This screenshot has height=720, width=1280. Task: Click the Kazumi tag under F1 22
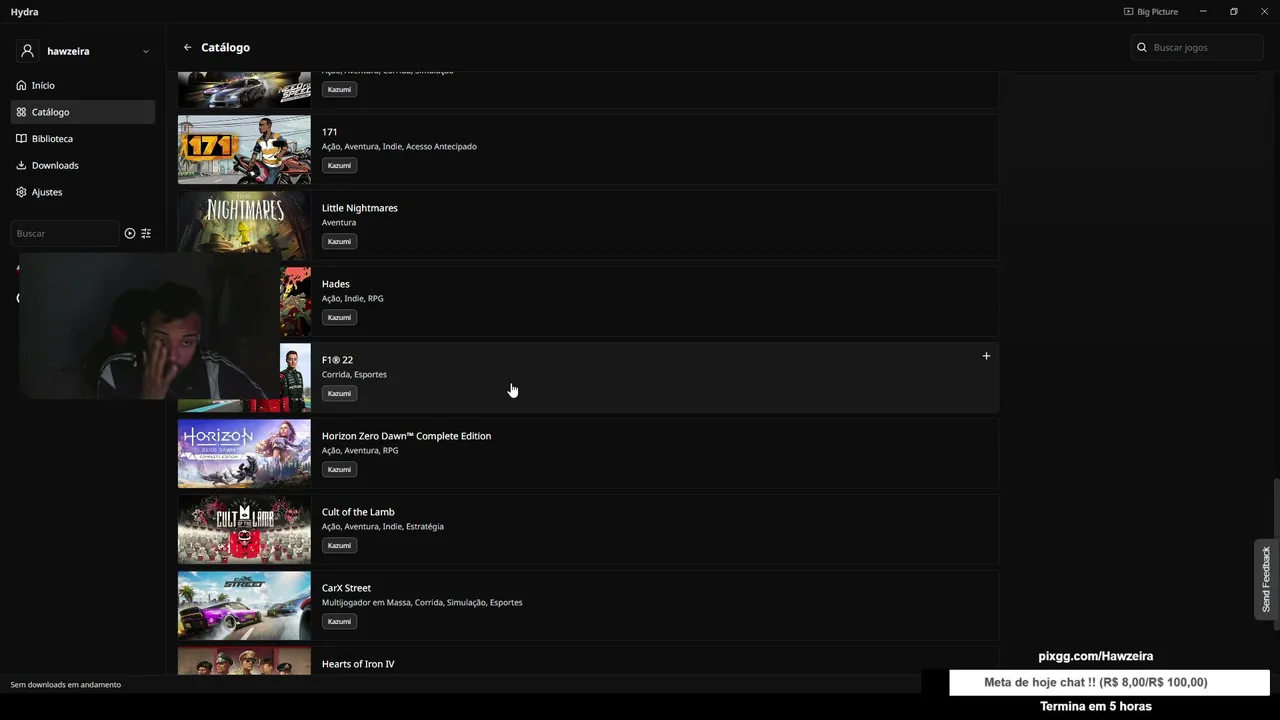339,393
